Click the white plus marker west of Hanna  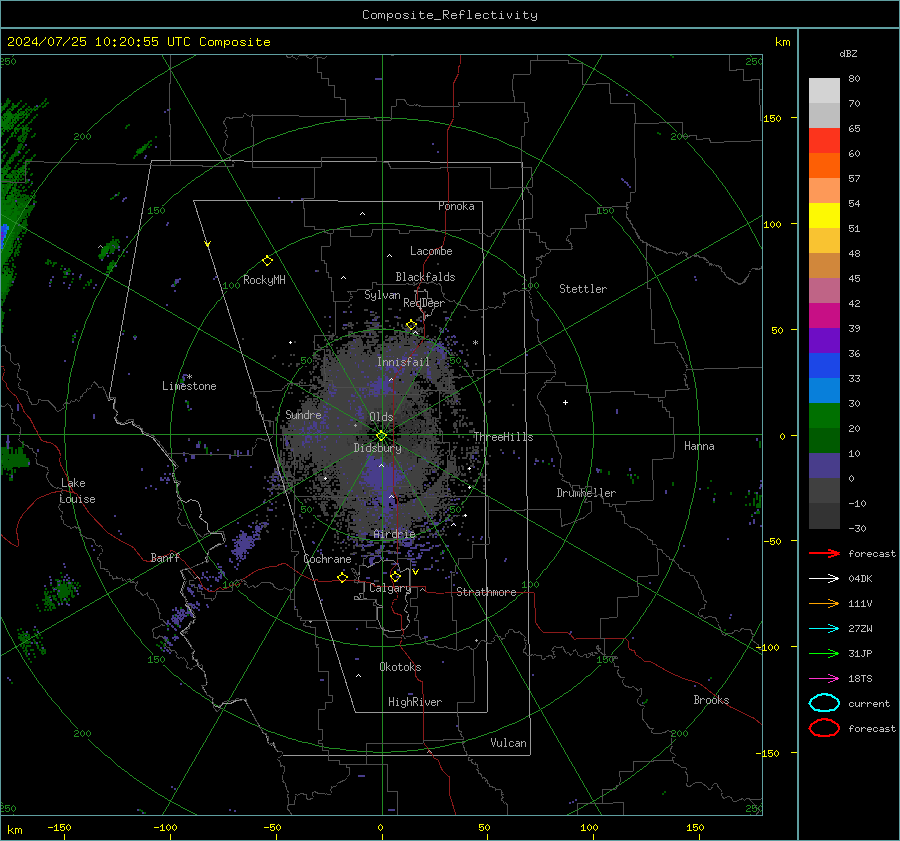pos(565,402)
